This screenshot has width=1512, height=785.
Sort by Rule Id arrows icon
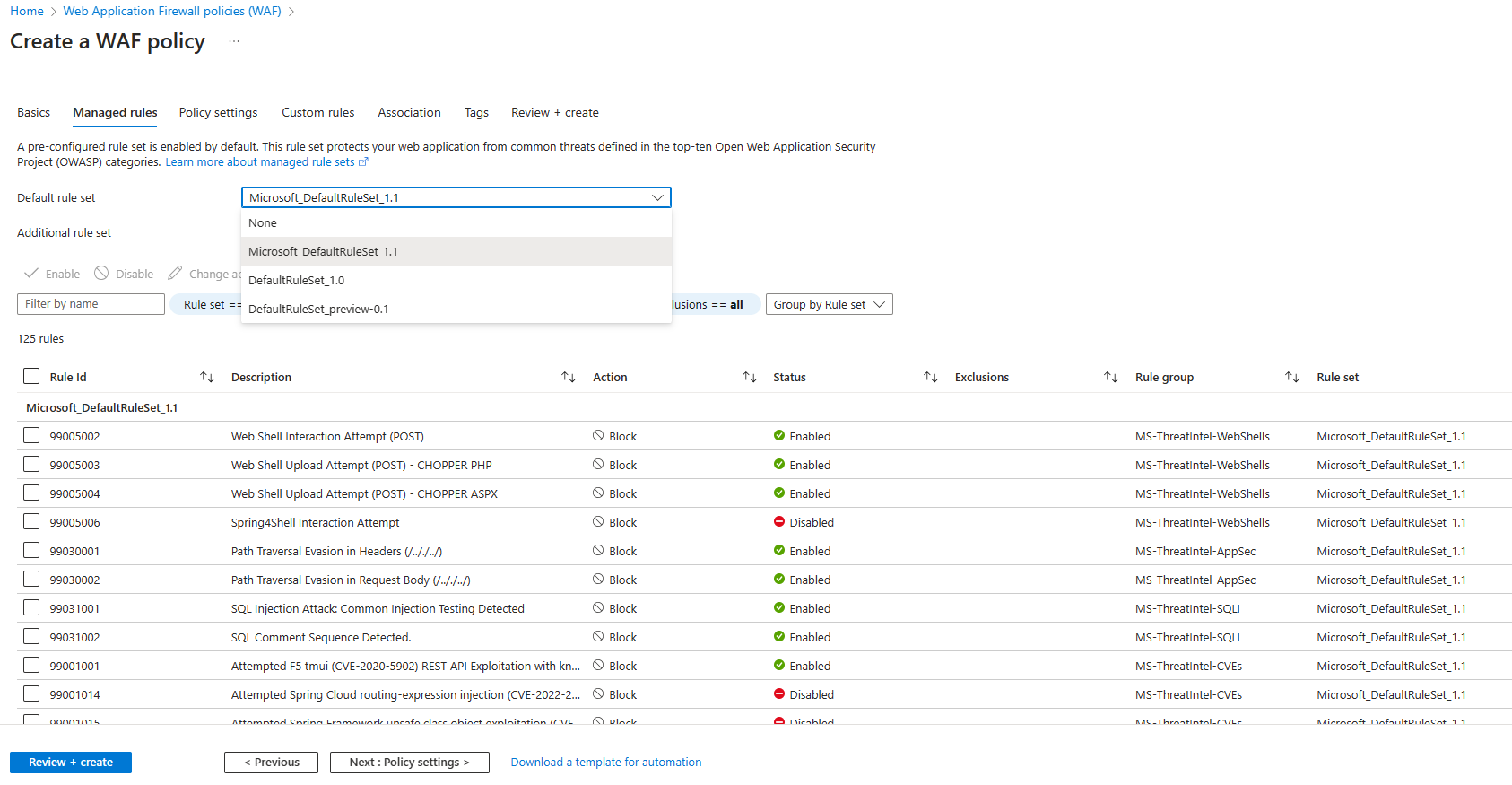[207, 377]
